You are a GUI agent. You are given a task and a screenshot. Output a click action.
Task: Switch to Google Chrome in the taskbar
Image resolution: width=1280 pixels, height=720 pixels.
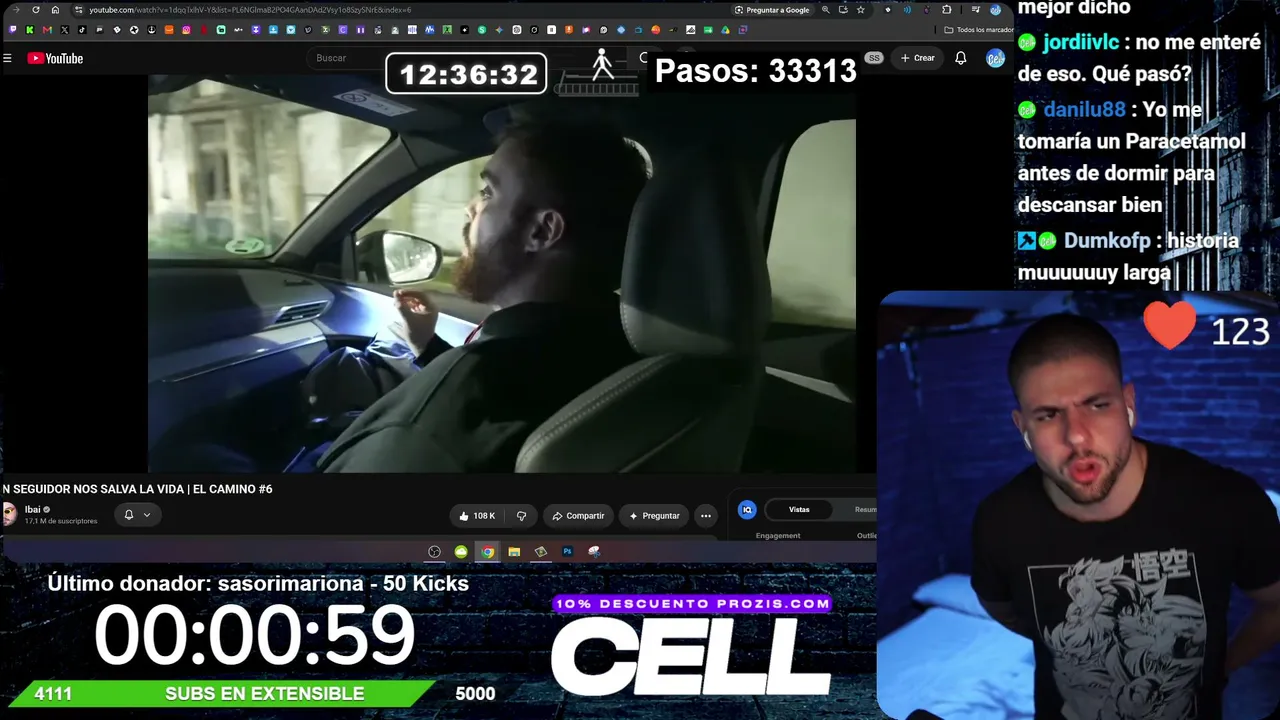(x=488, y=552)
